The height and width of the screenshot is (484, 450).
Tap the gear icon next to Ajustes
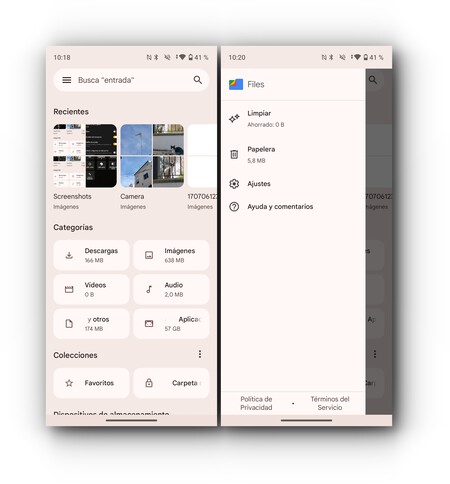[234, 184]
